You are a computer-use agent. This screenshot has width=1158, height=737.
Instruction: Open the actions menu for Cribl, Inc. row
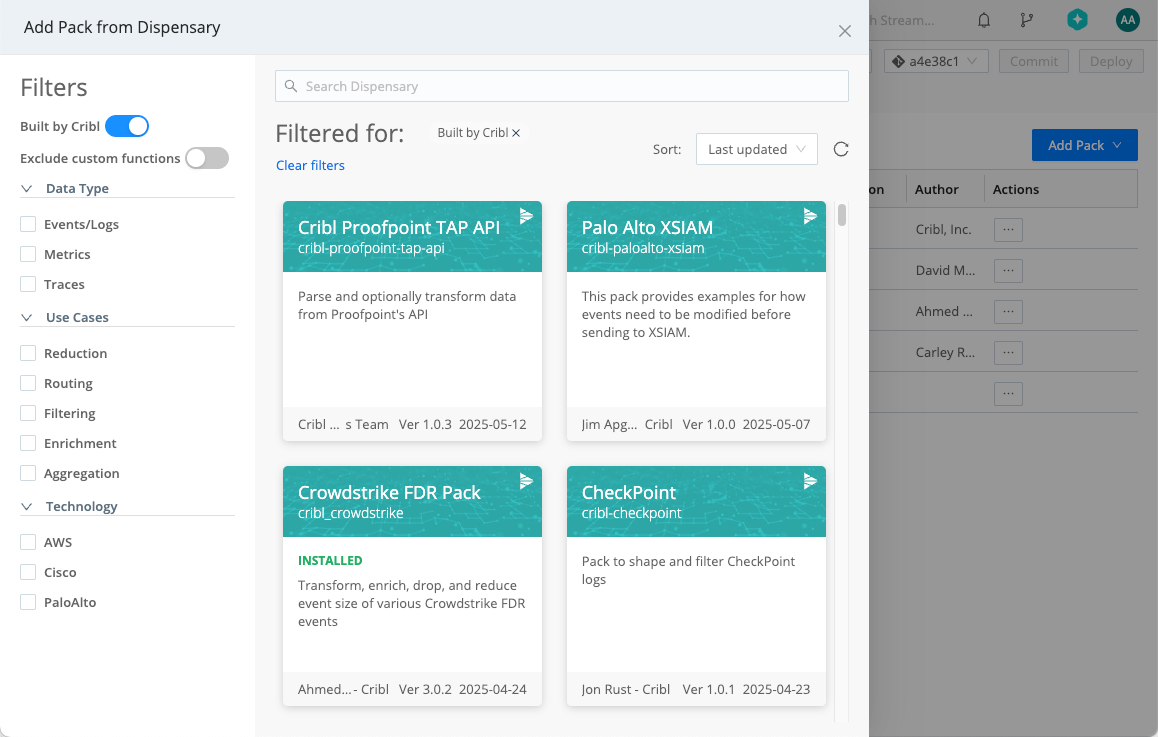click(x=1008, y=229)
